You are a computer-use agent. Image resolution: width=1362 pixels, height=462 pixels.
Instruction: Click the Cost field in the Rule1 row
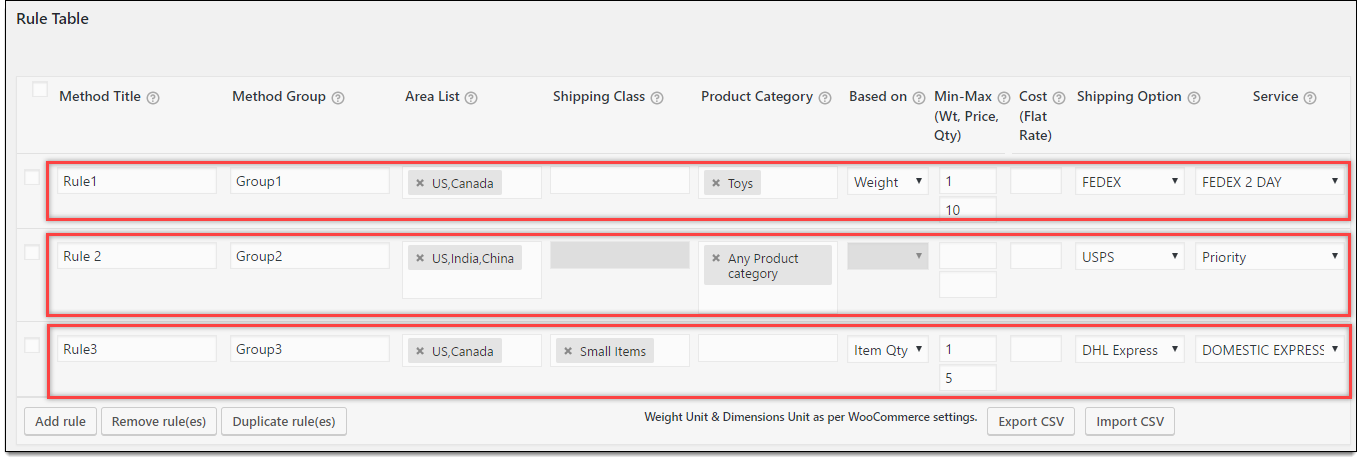(1036, 181)
